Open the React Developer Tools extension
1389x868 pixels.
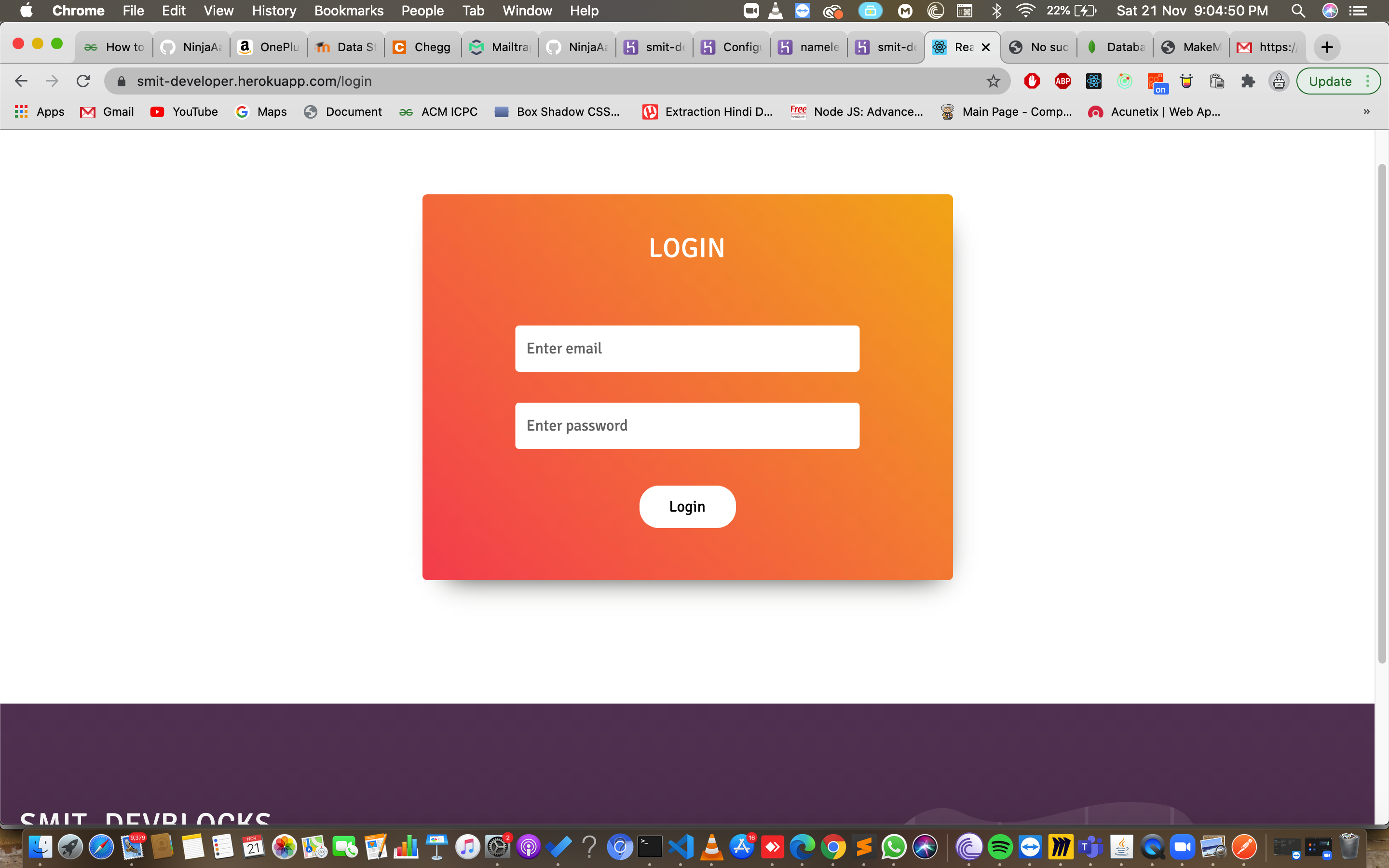pyautogui.click(x=1093, y=81)
